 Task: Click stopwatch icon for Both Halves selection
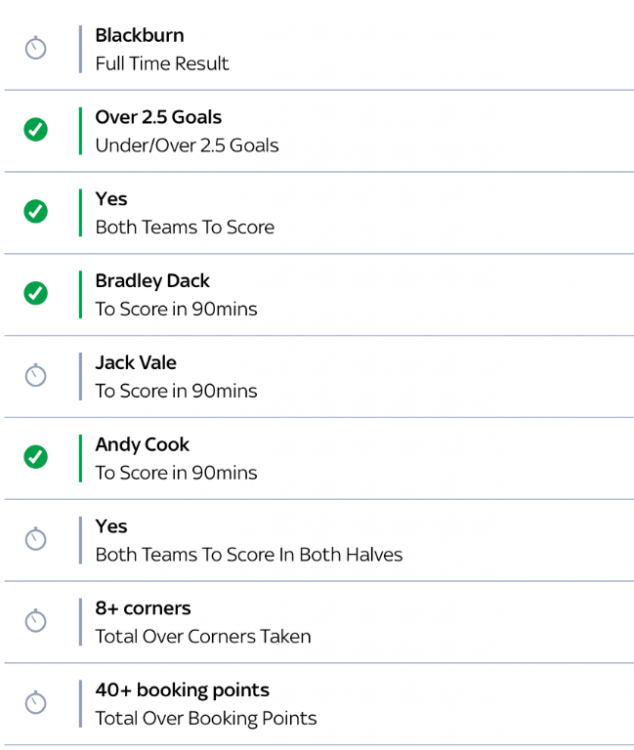[x=35, y=539]
